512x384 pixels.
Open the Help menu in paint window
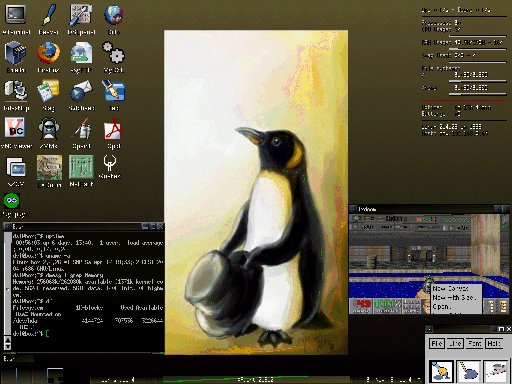pos(493,343)
